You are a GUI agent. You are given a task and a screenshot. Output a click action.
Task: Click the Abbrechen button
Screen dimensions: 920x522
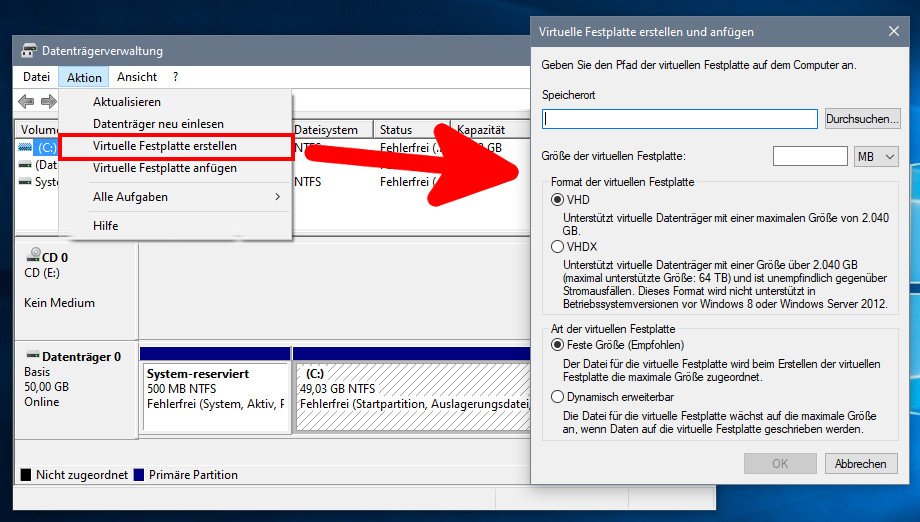(860, 464)
